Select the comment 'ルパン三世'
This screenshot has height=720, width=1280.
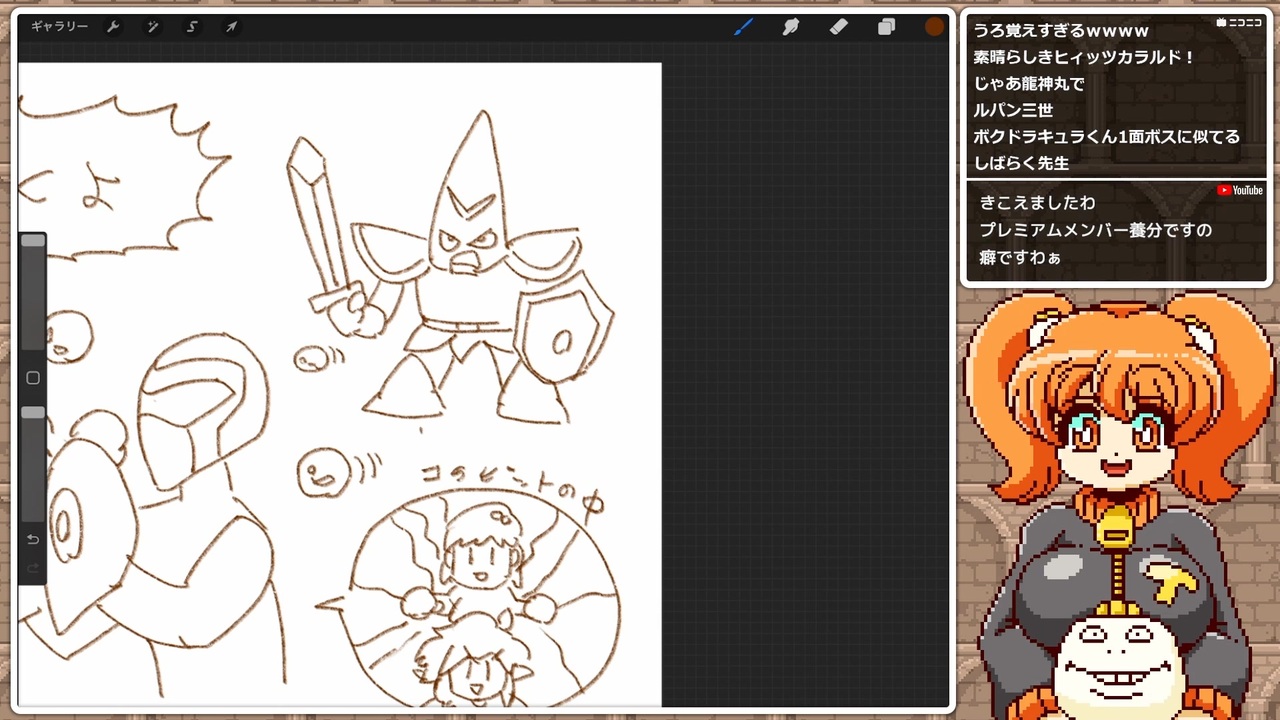(x=1013, y=110)
